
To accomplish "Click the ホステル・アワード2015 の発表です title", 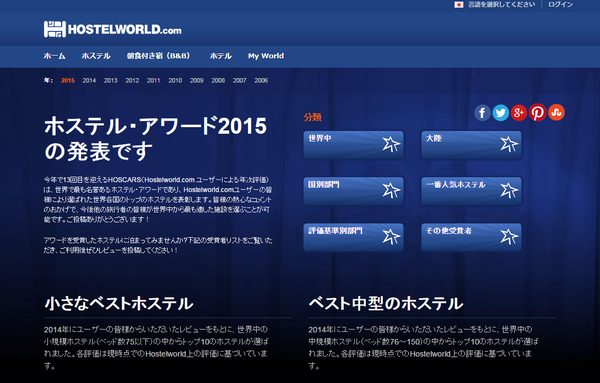I will tap(155, 139).
